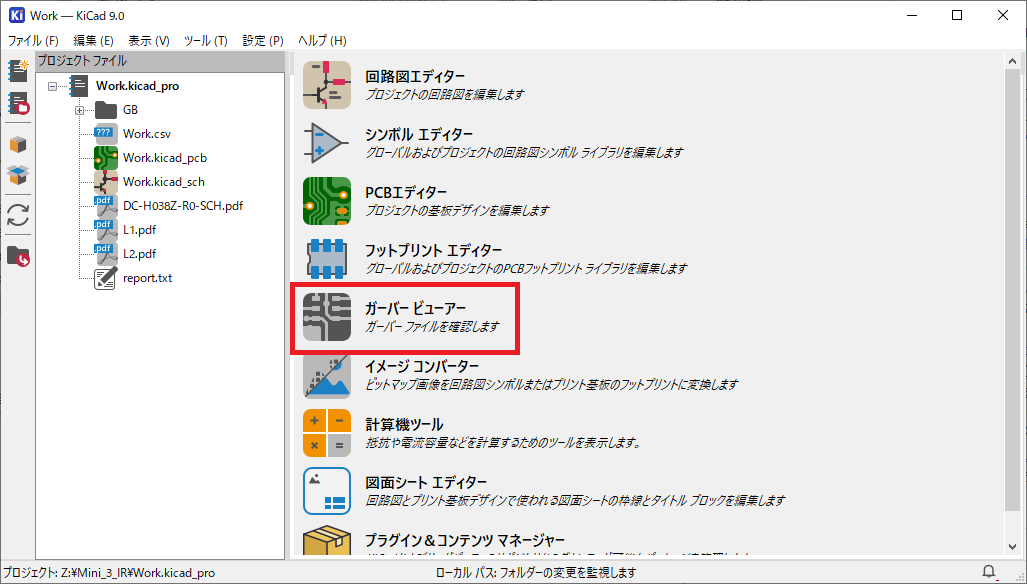Click the GB folder icon in tree

pyautogui.click(x=105, y=110)
